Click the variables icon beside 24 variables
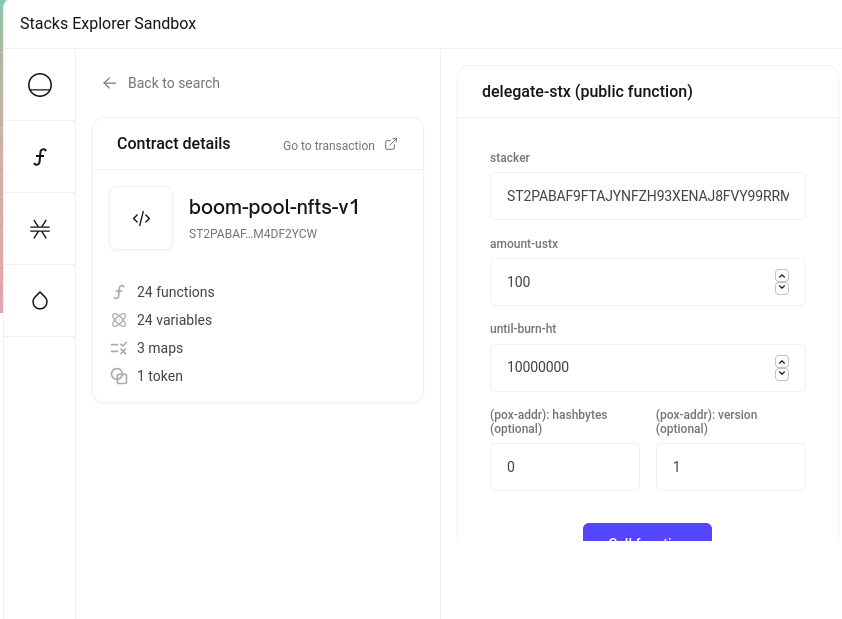 pyautogui.click(x=119, y=320)
